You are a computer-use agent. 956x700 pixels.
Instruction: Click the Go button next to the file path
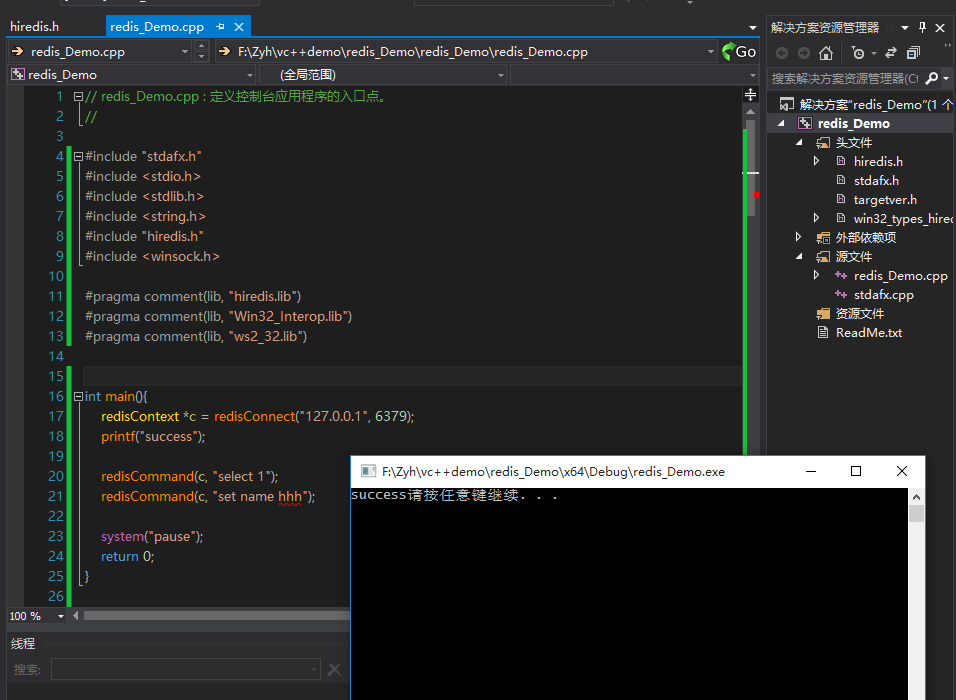pyautogui.click(x=739, y=52)
